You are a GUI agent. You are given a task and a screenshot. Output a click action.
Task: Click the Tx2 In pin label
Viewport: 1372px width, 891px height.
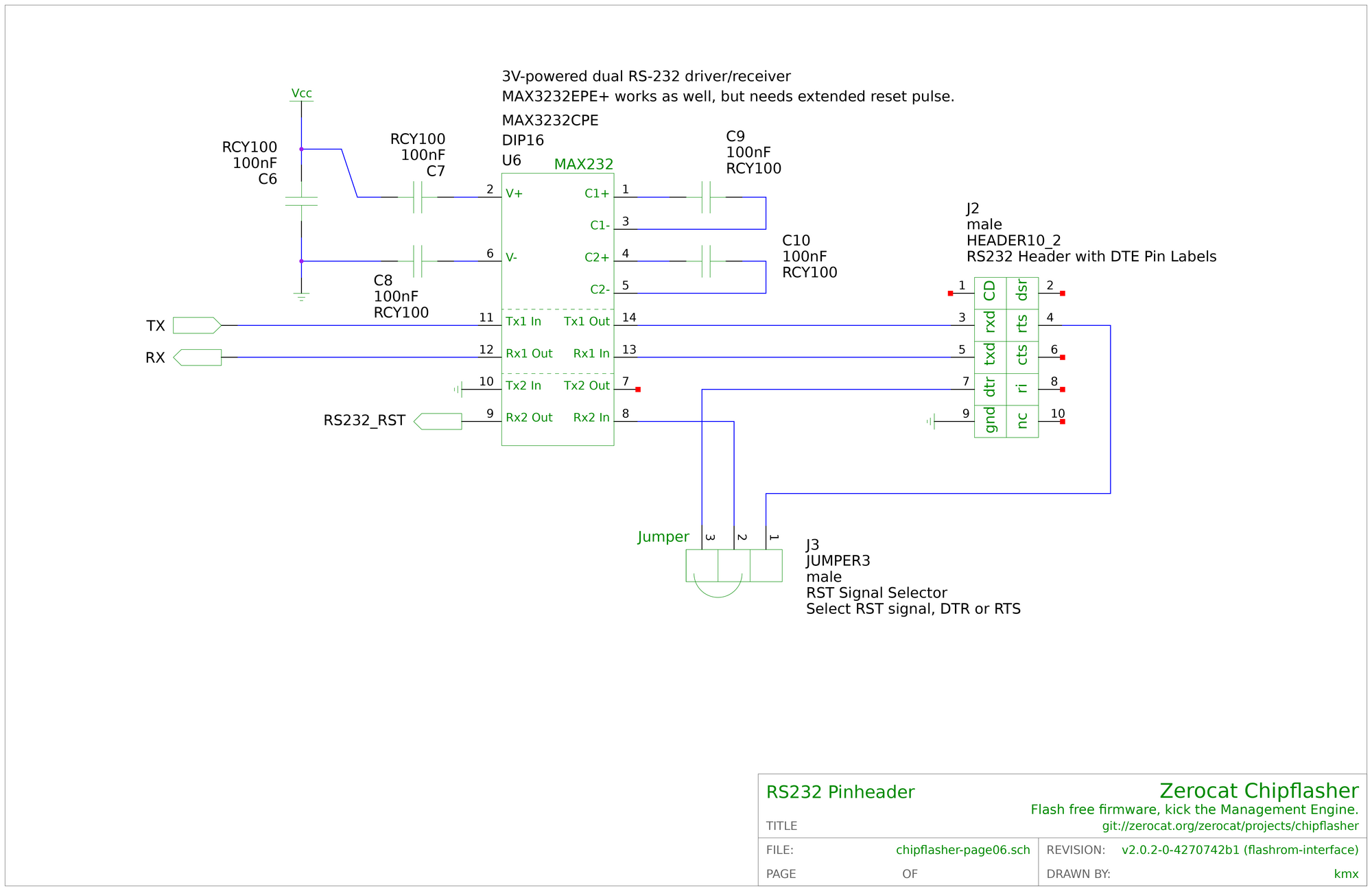tap(523, 385)
